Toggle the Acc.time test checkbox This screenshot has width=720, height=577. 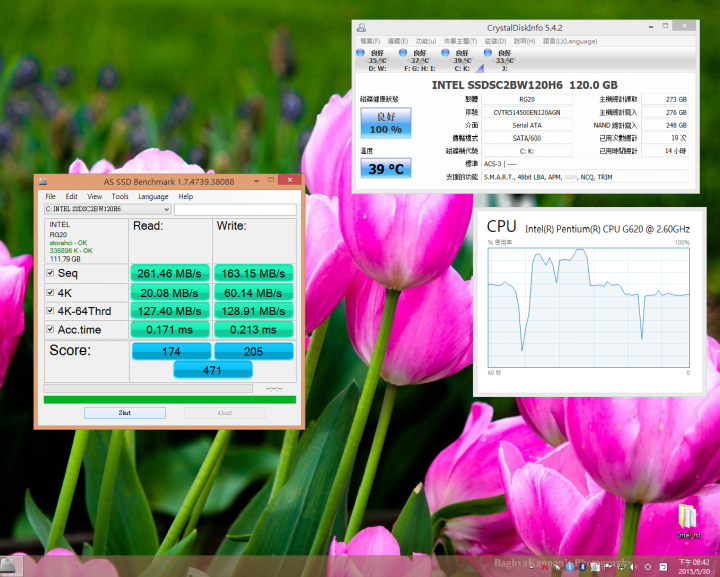pyautogui.click(x=50, y=329)
